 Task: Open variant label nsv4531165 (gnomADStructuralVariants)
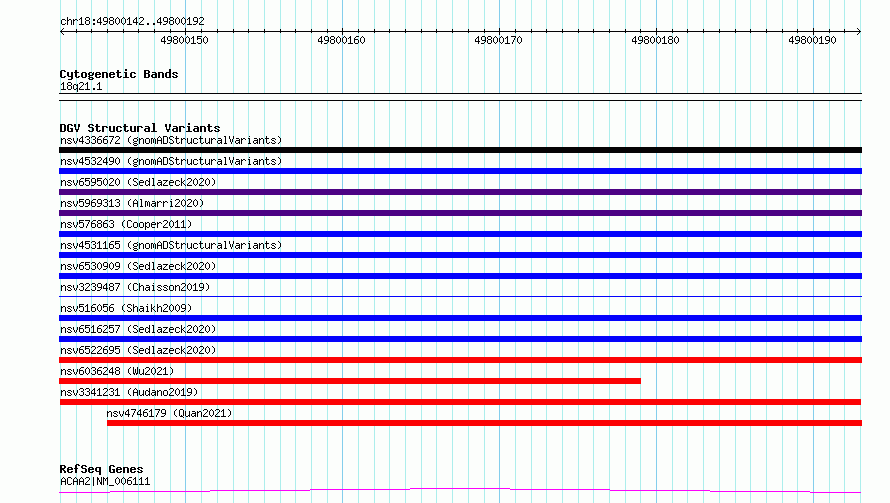[x=171, y=245]
